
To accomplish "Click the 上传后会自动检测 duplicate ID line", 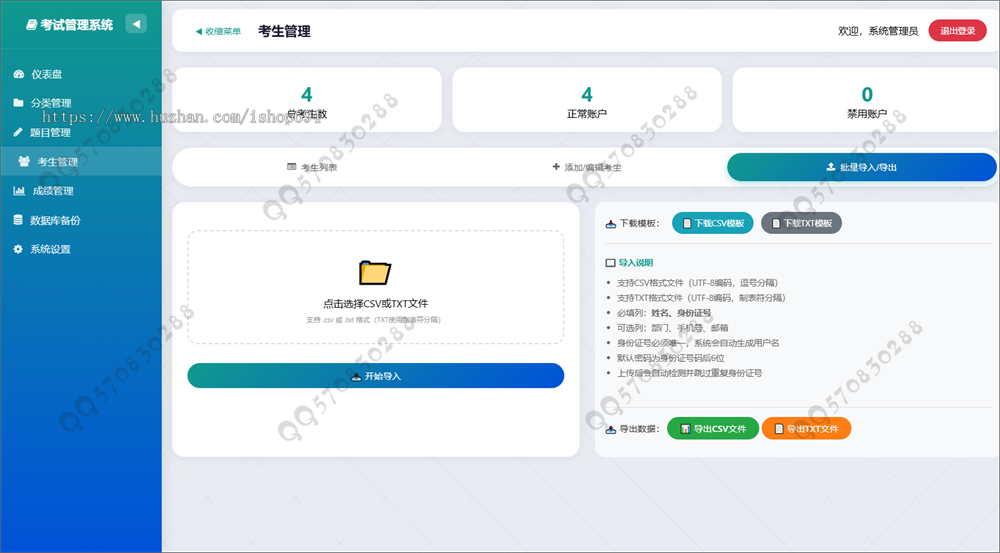I will coord(689,373).
